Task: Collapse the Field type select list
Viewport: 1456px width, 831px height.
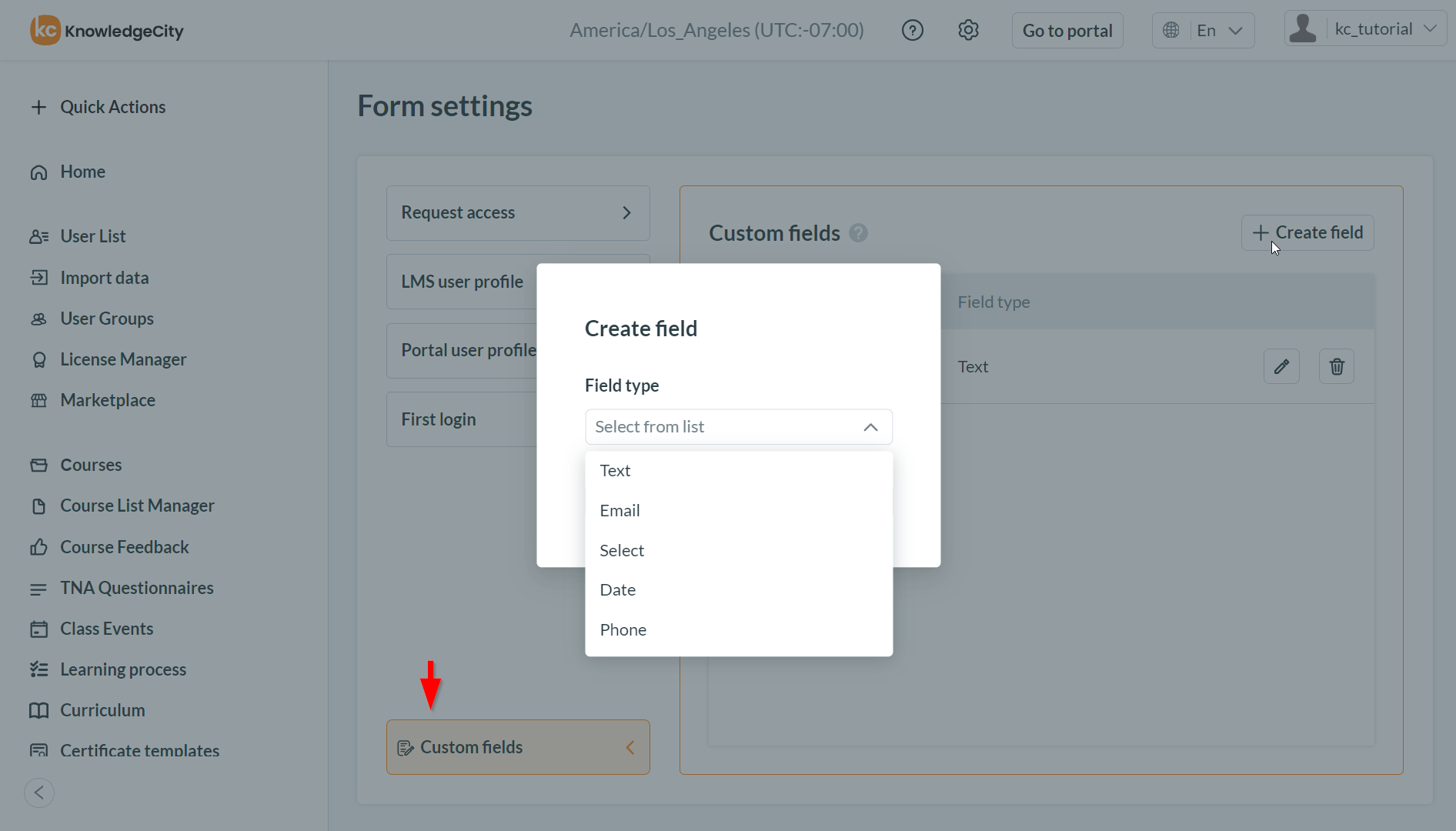Action: click(x=870, y=427)
